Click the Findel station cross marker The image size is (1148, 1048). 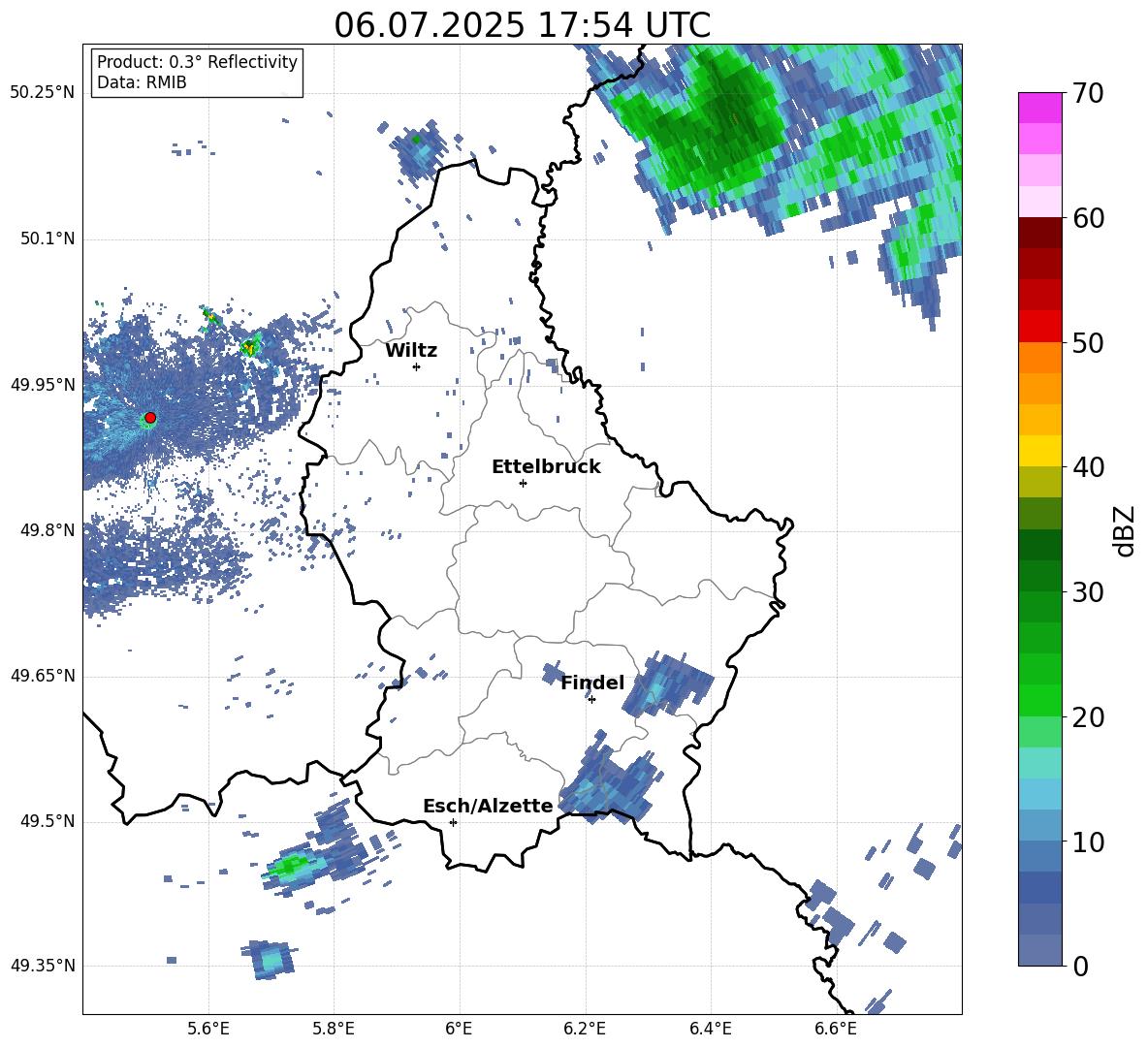pyautogui.click(x=591, y=700)
